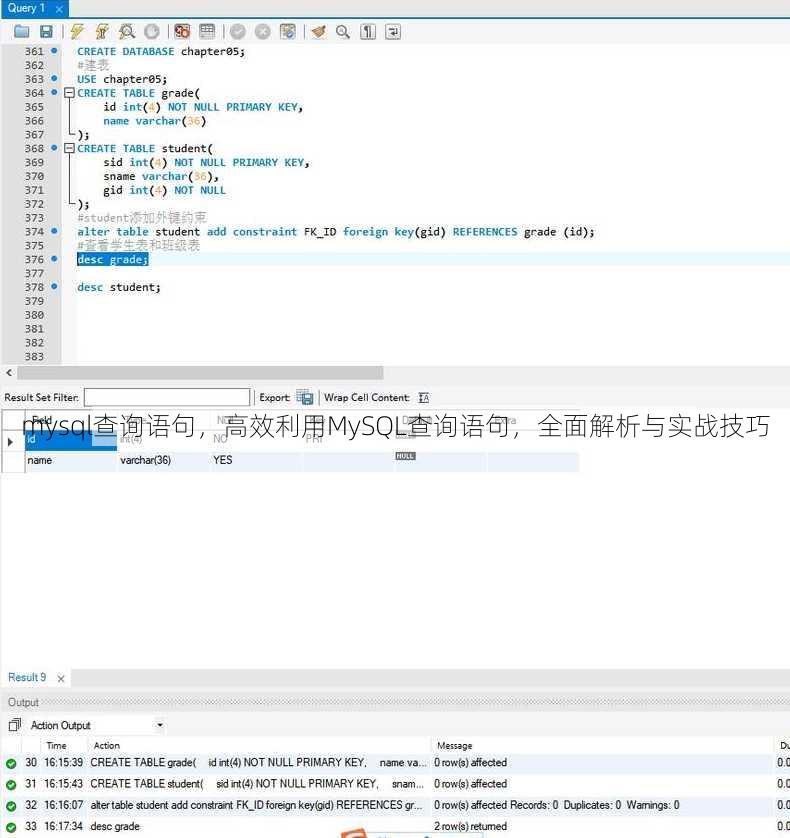Select the 'desc grade' output action
This screenshot has height=838, width=790.
(115, 826)
